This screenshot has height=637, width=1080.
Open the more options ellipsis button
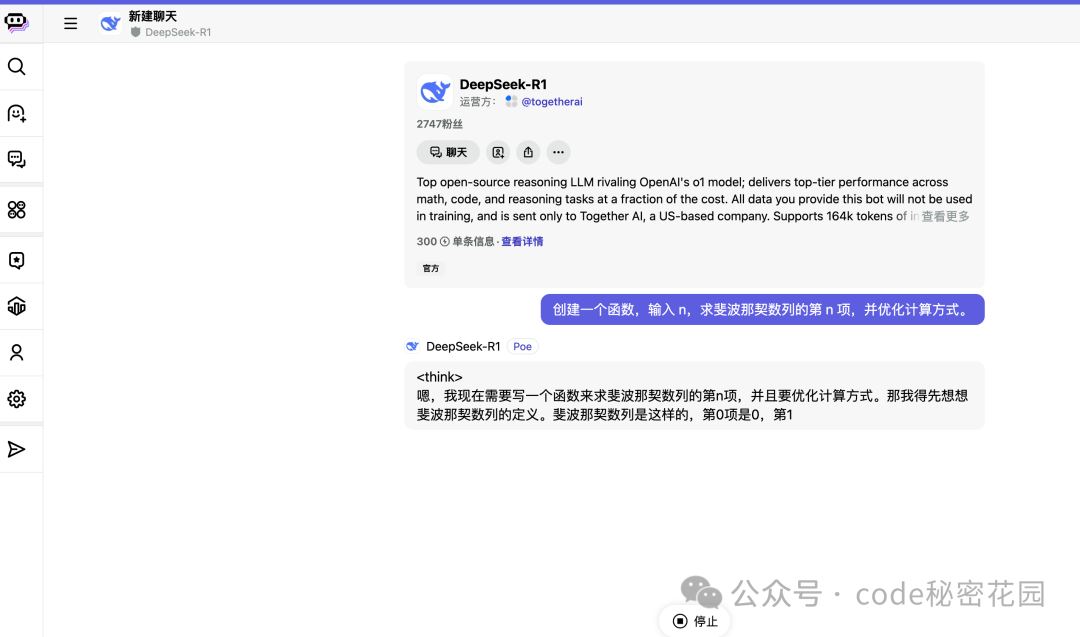[x=559, y=152]
